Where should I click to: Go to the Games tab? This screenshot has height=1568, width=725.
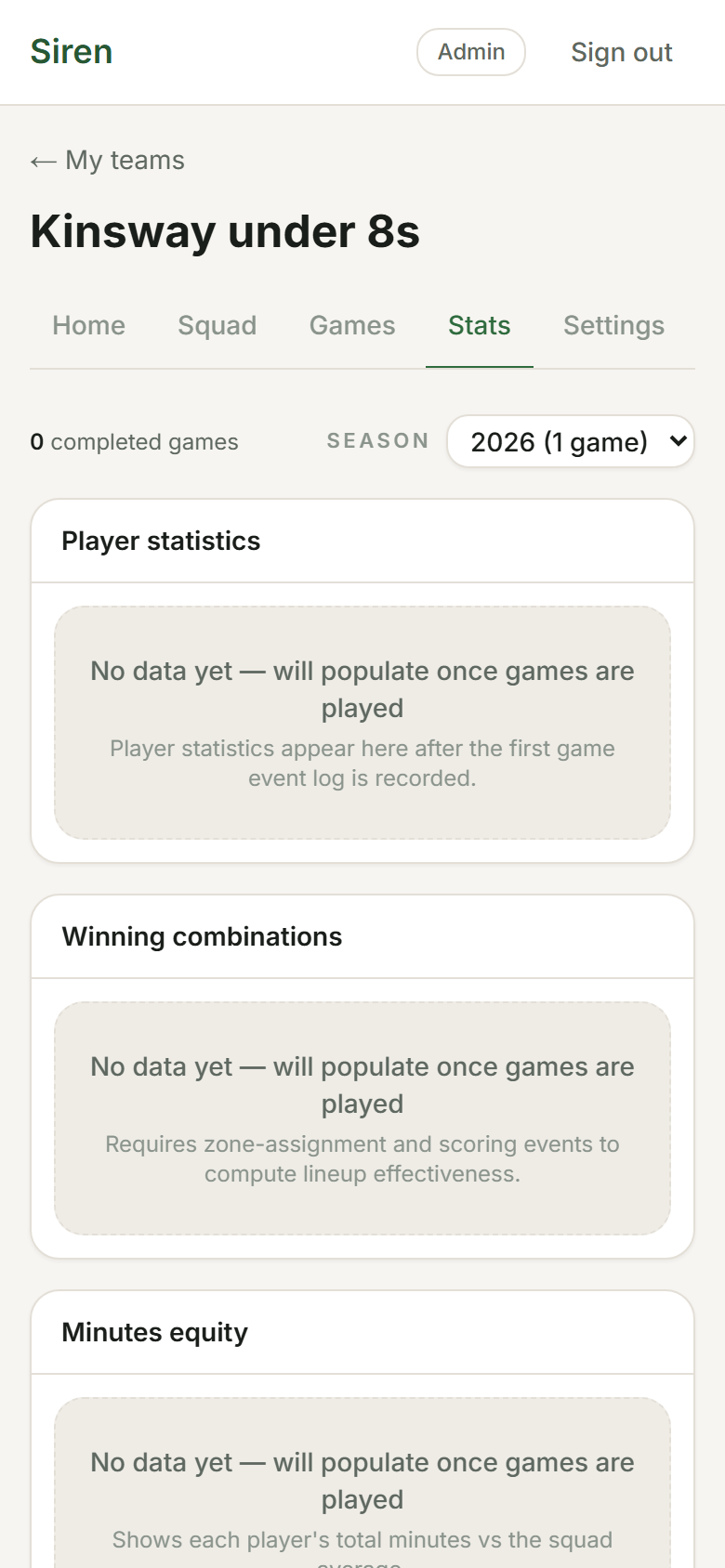coord(352,325)
